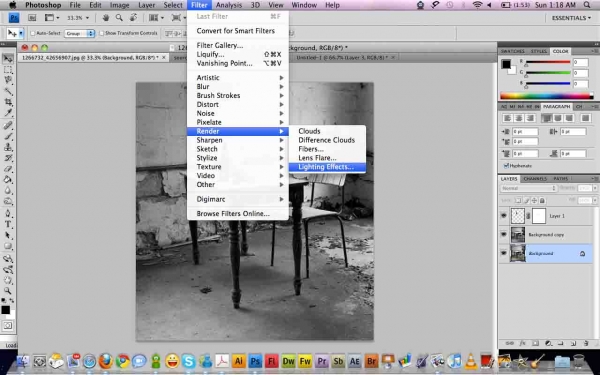Hide Layer 1 using its eye icon
The width and height of the screenshot is (600, 375).
point(504,216)
